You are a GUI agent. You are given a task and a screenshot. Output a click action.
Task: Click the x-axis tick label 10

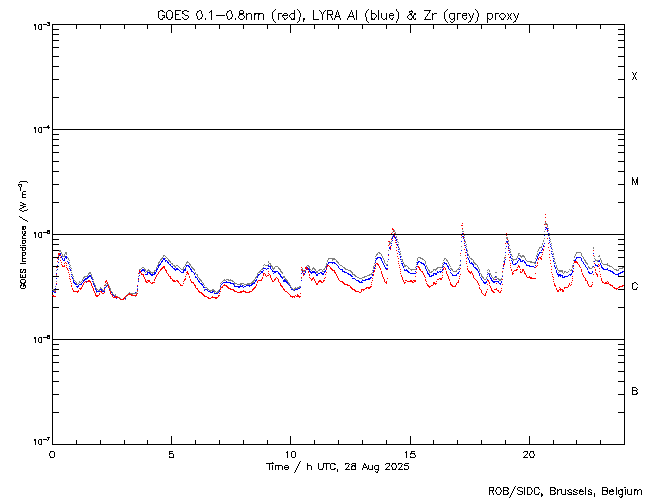pos(290,454)
